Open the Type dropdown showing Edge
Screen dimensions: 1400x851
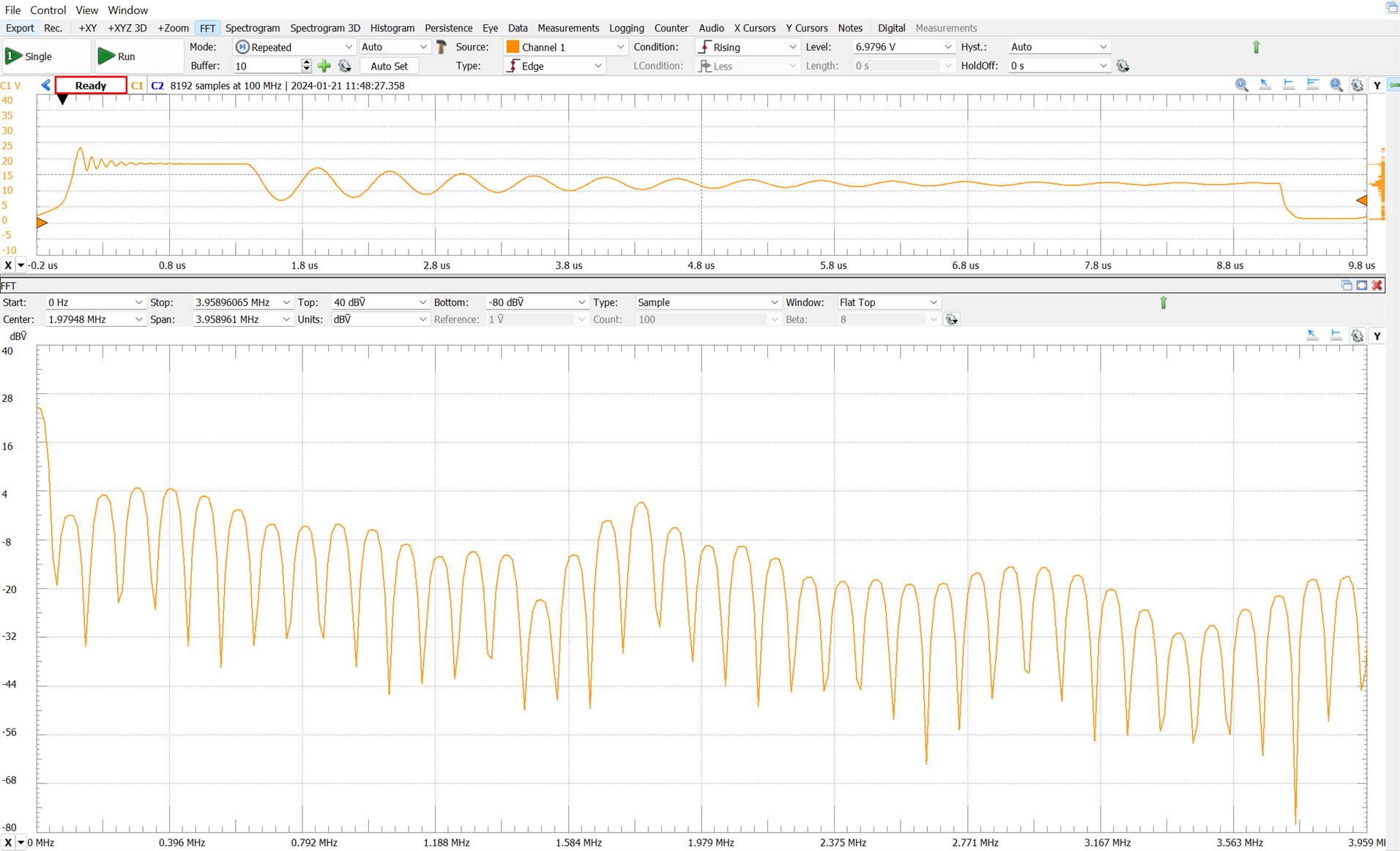[x=554, y=66]
